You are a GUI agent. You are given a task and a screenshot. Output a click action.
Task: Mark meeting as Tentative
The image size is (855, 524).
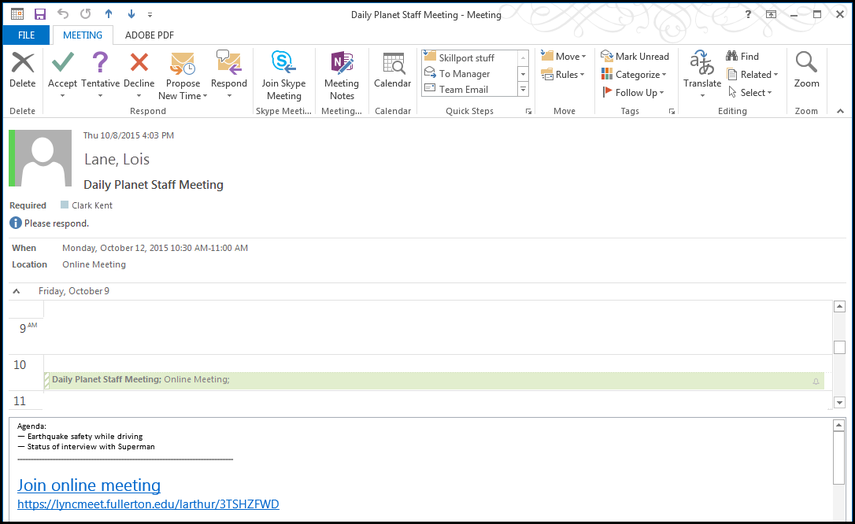(x=100, y=62)
